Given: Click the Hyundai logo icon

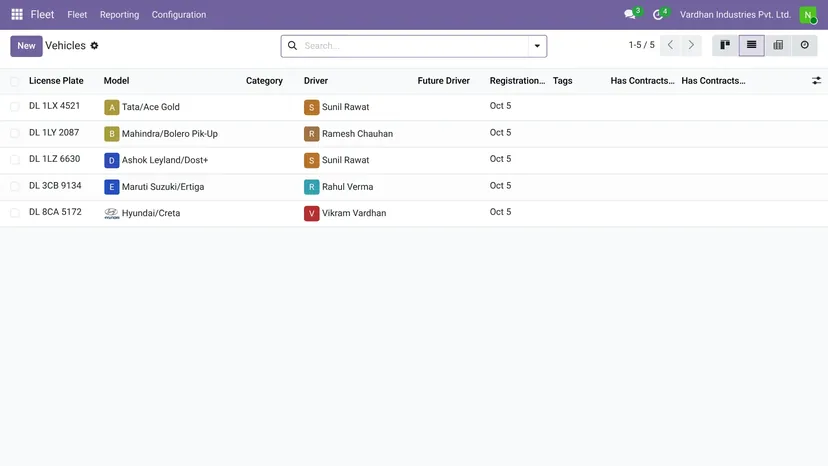Looking at the screenshot, I should click(111, 213).
